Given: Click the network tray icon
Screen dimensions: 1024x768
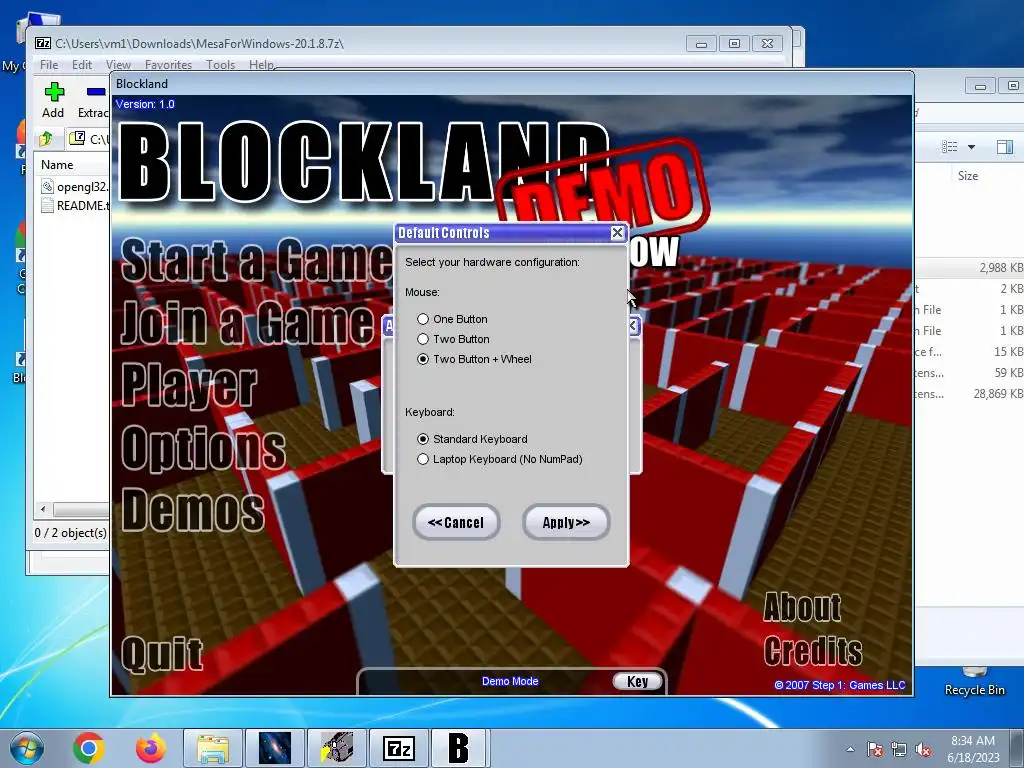Looking at the screenshot, I should point(899,749).
